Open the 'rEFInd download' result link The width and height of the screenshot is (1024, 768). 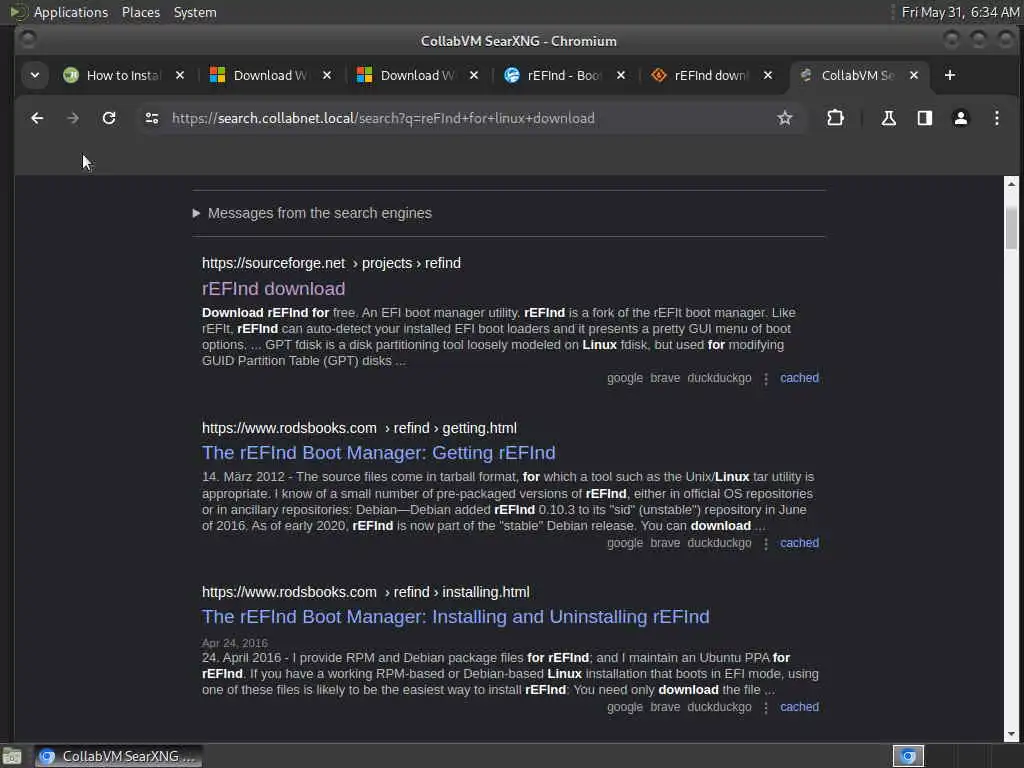(x=273, y=289)
